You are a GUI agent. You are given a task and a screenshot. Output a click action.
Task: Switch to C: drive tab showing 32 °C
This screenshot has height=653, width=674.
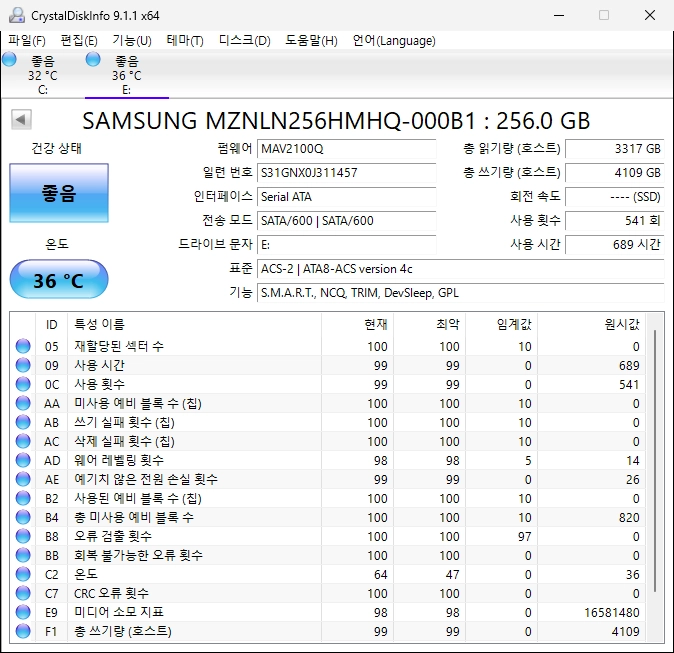pos(43,75)
